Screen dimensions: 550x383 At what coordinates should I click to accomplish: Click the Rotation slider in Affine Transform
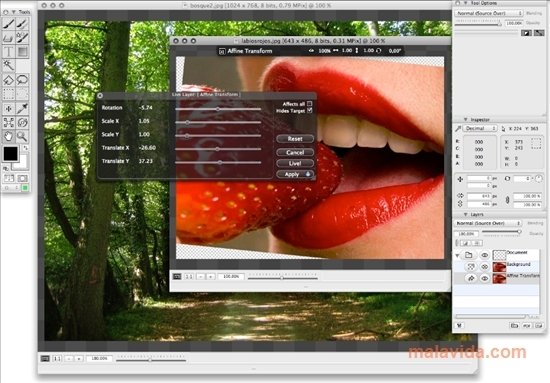218,109
